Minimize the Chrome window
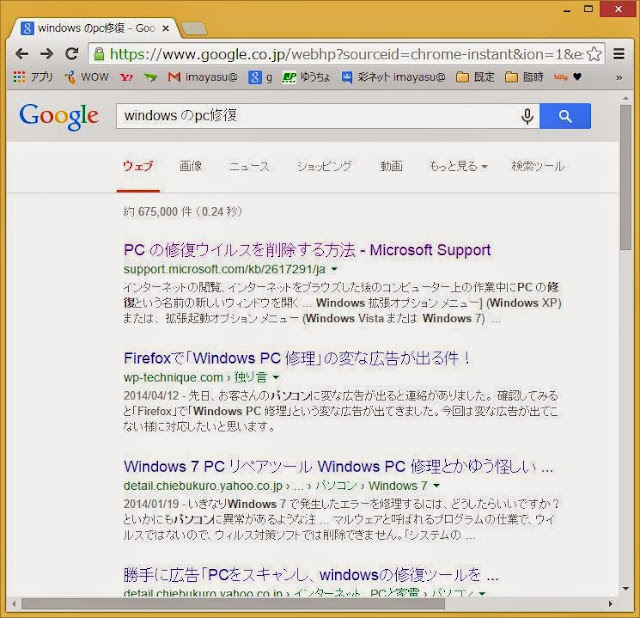 567,10
